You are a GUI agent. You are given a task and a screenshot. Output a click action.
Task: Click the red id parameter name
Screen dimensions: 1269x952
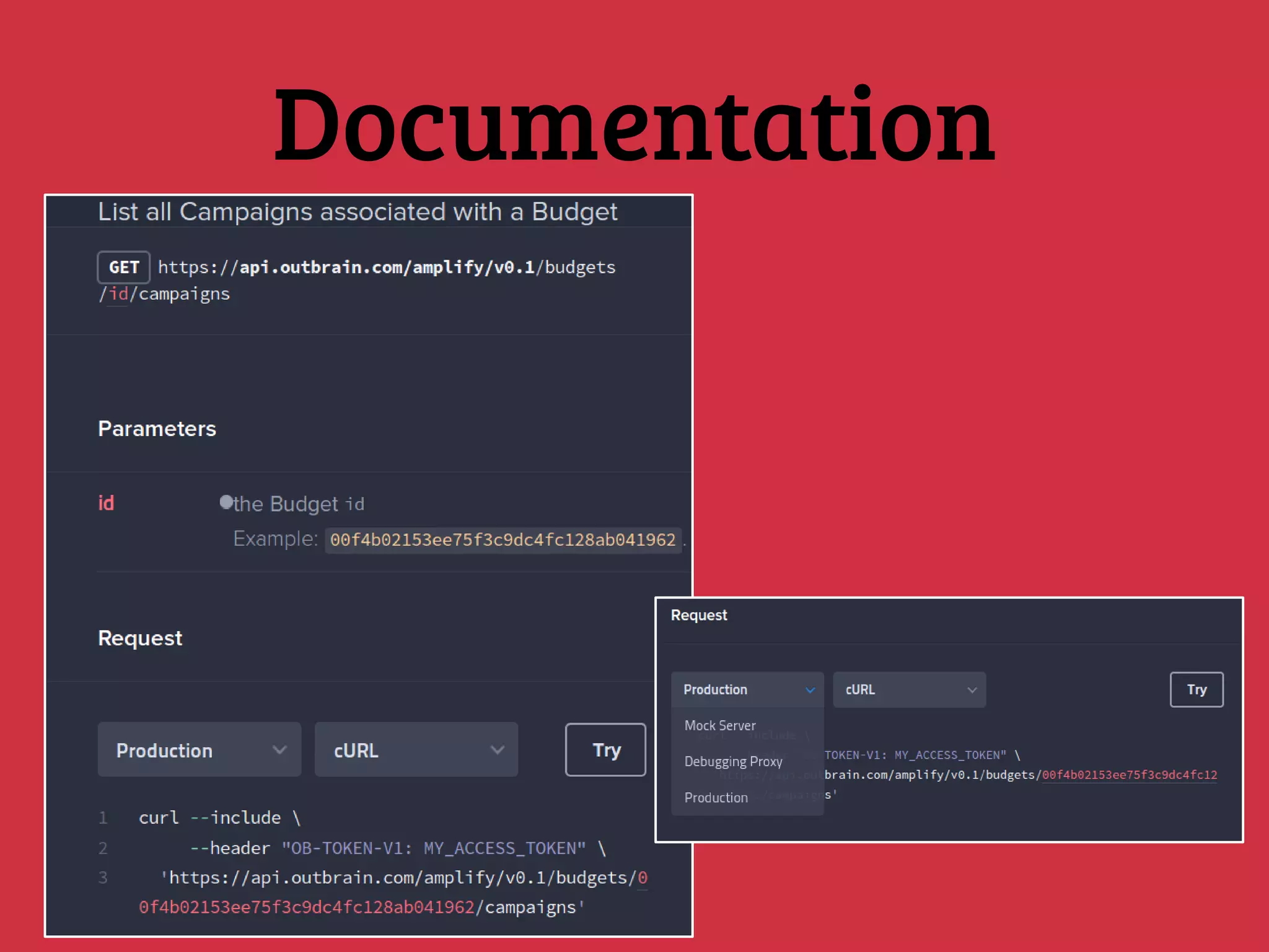[106, 503]
